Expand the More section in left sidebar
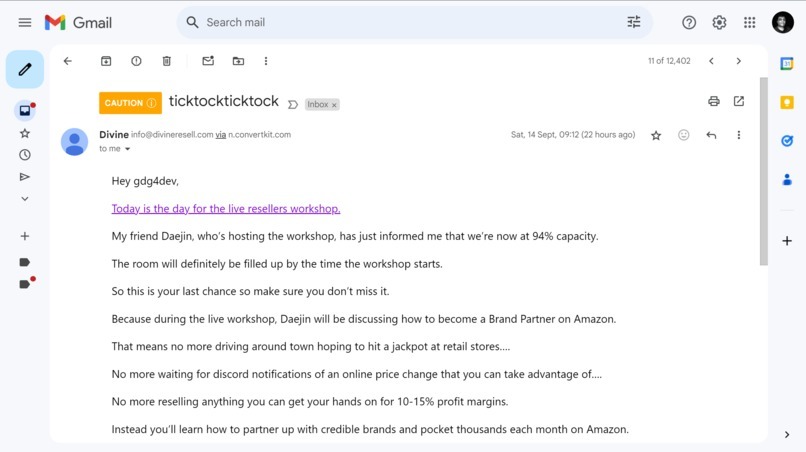The image size is (806, 452). (x=25, y=199)
